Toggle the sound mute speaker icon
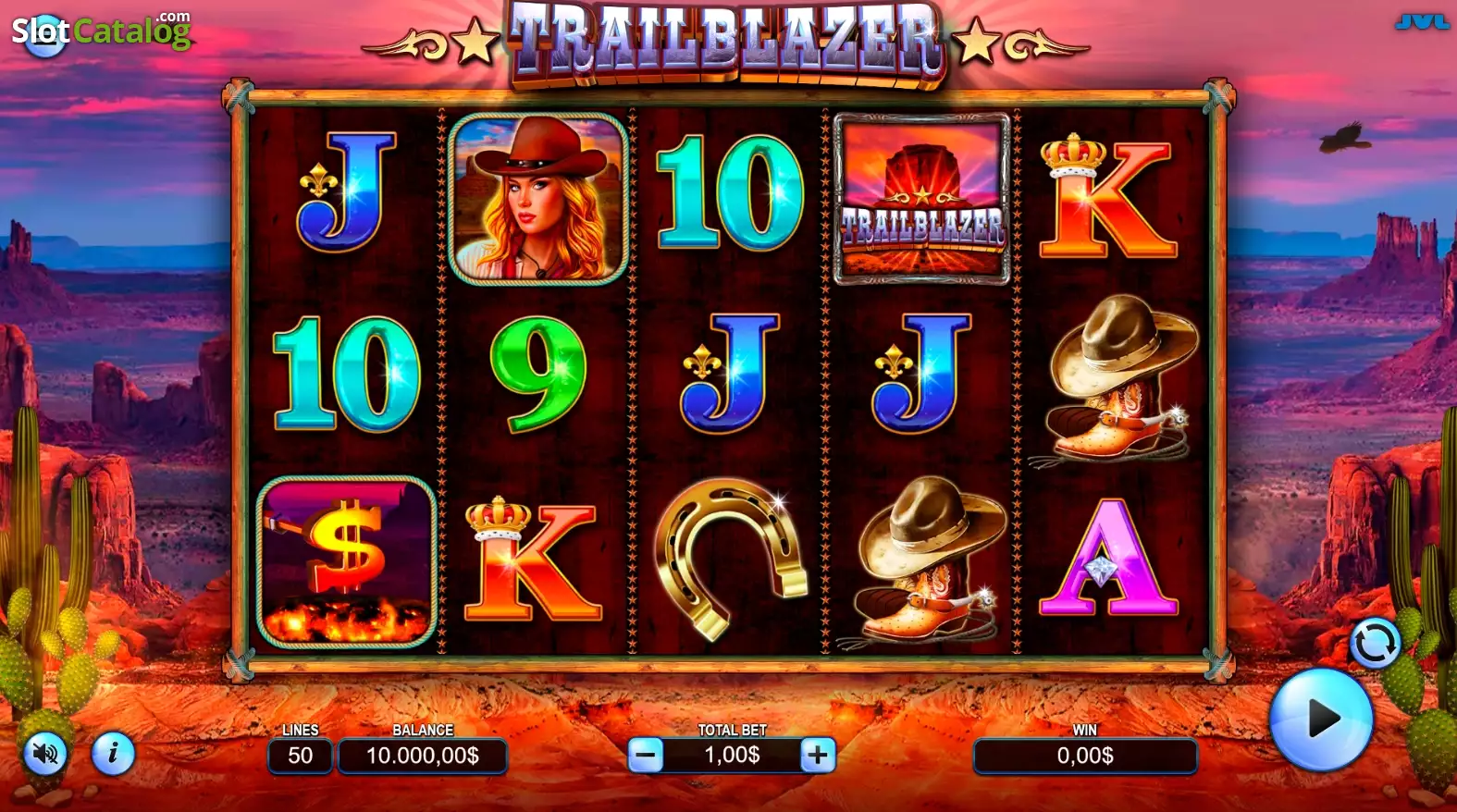 44,755
